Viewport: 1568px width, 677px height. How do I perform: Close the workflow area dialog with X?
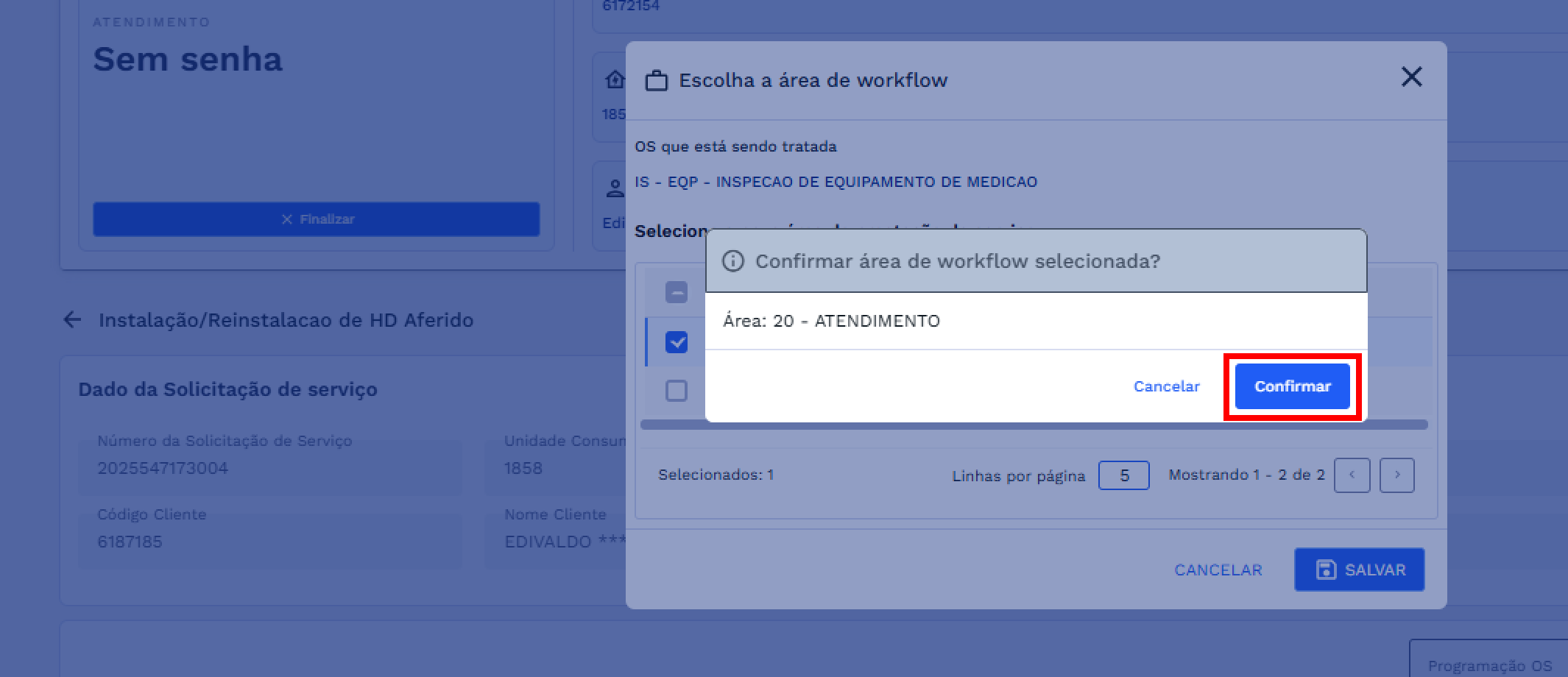point(1411,77)
